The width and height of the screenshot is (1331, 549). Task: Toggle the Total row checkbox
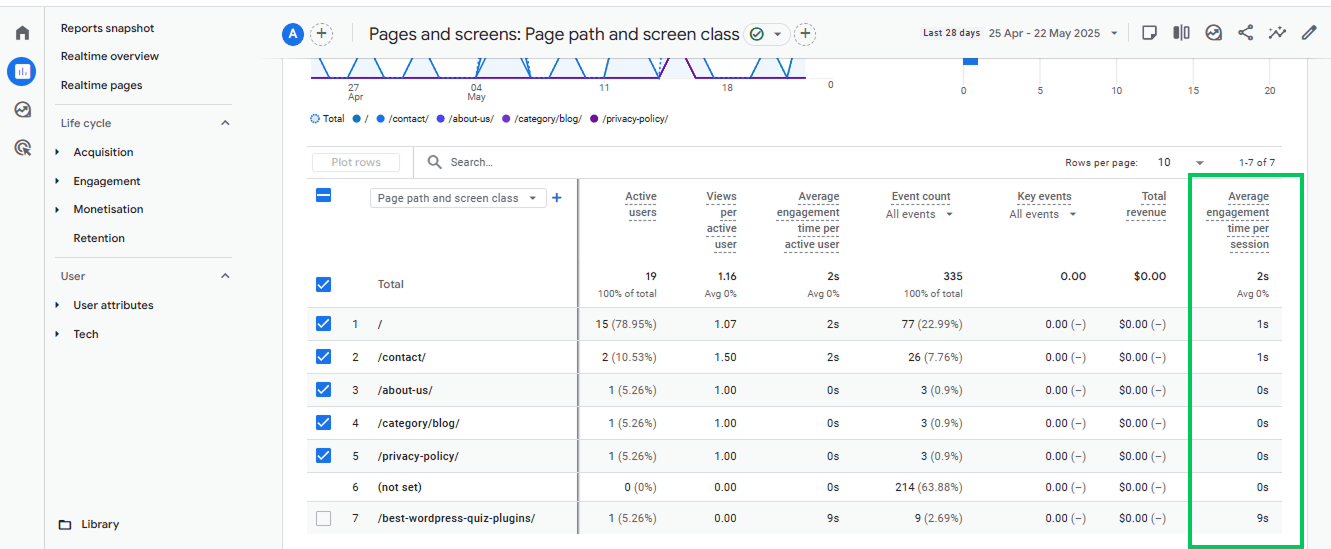[323, 284]
